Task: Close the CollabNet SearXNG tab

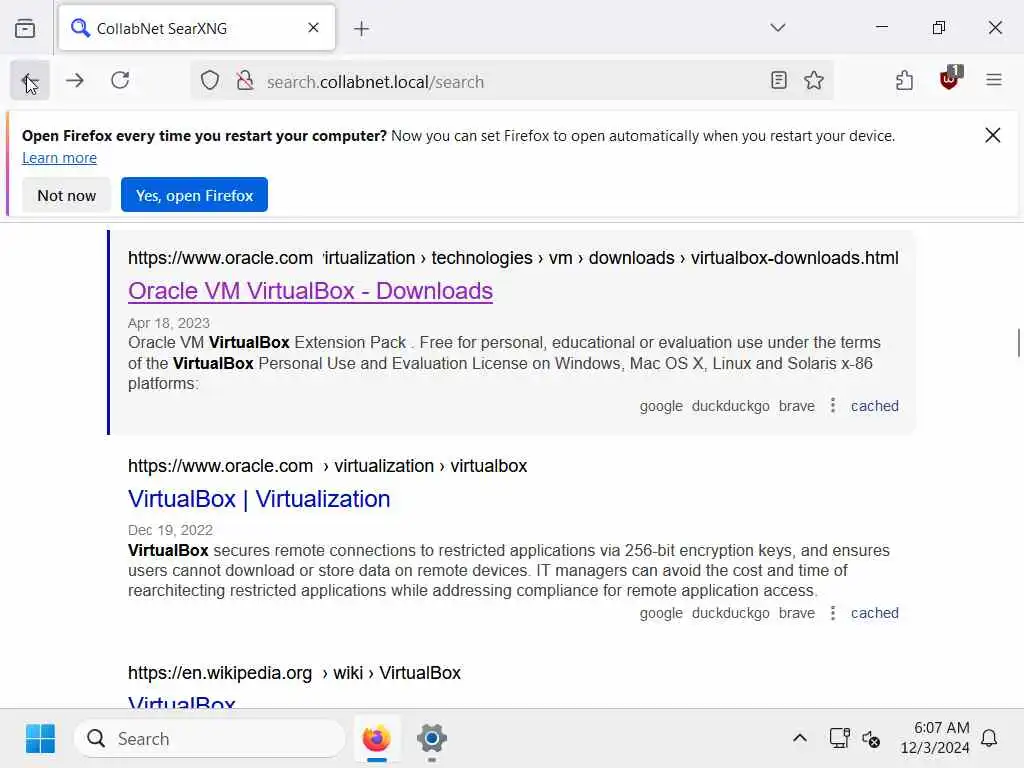Action: 313,27
